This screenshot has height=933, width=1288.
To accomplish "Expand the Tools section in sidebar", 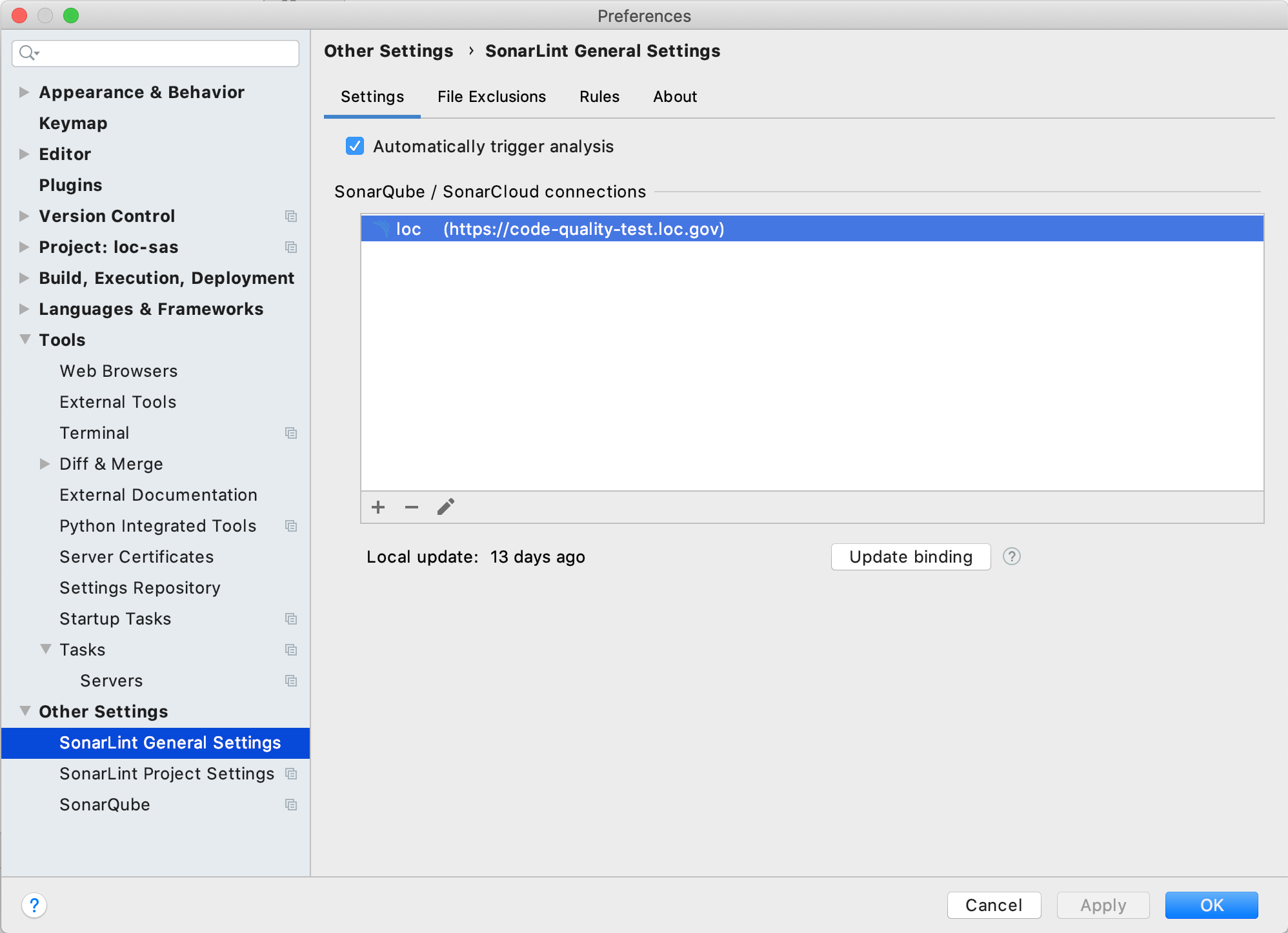I will click(x=22, y=339).
